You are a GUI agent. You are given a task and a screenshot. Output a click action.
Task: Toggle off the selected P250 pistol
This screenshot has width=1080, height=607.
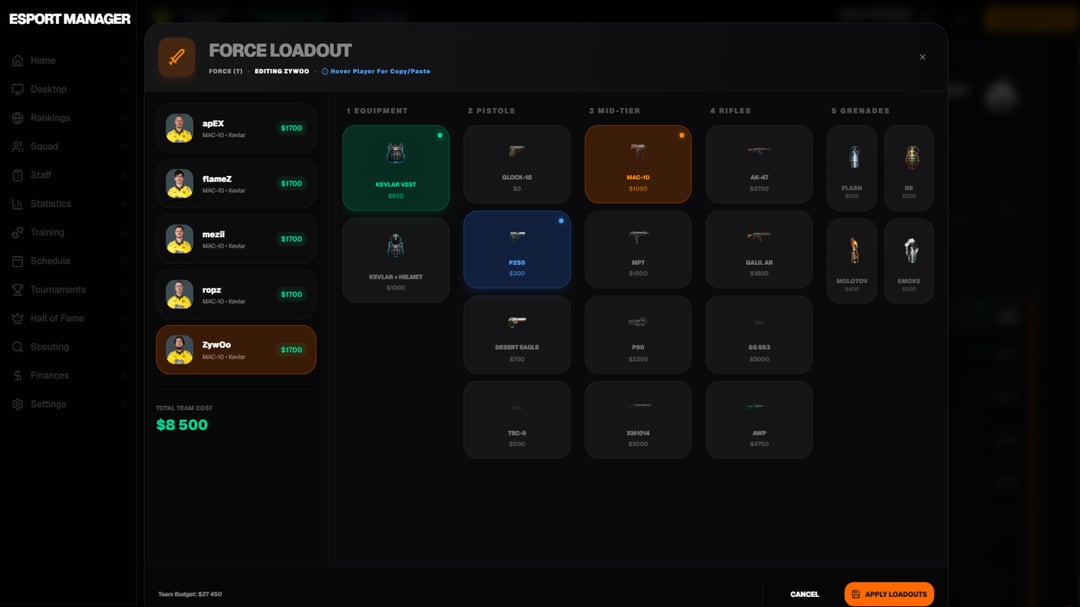click(516, 249)
